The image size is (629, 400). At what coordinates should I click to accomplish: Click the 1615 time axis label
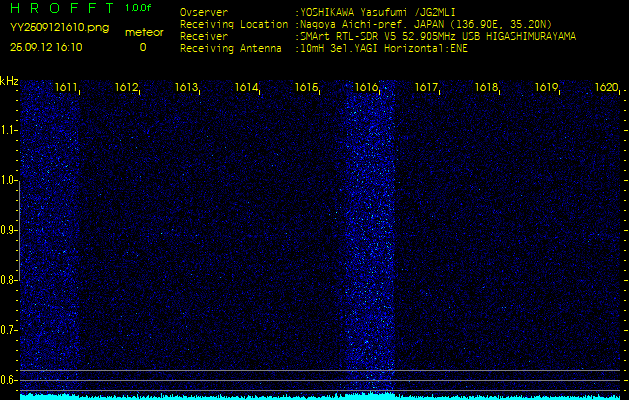306,87
